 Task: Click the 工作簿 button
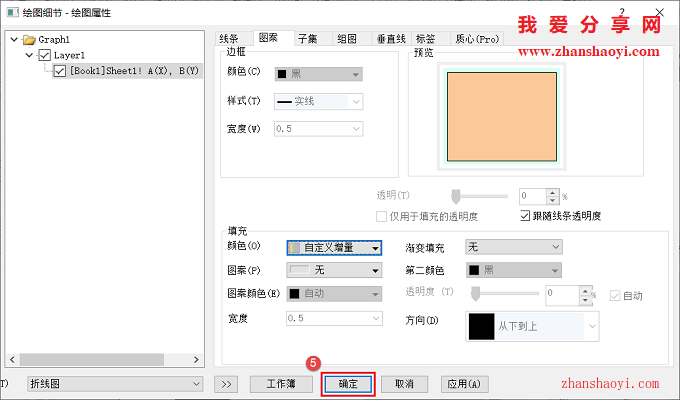tap(281, 384)
